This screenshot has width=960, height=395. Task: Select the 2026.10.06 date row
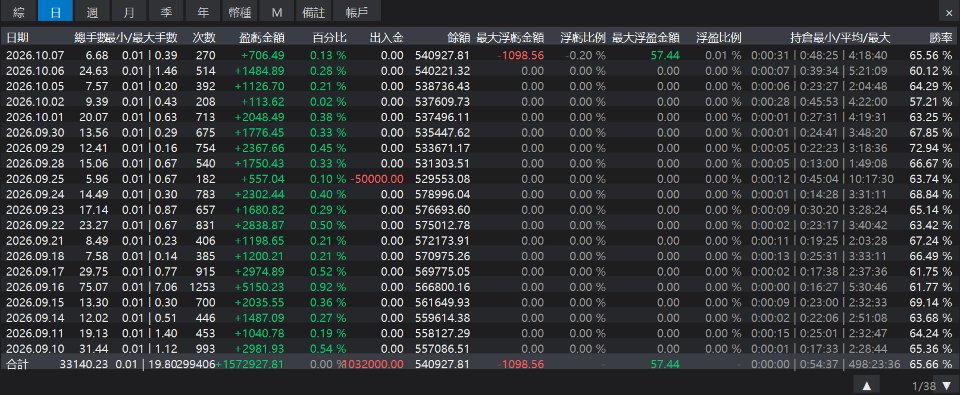click(x=480, y=70)
